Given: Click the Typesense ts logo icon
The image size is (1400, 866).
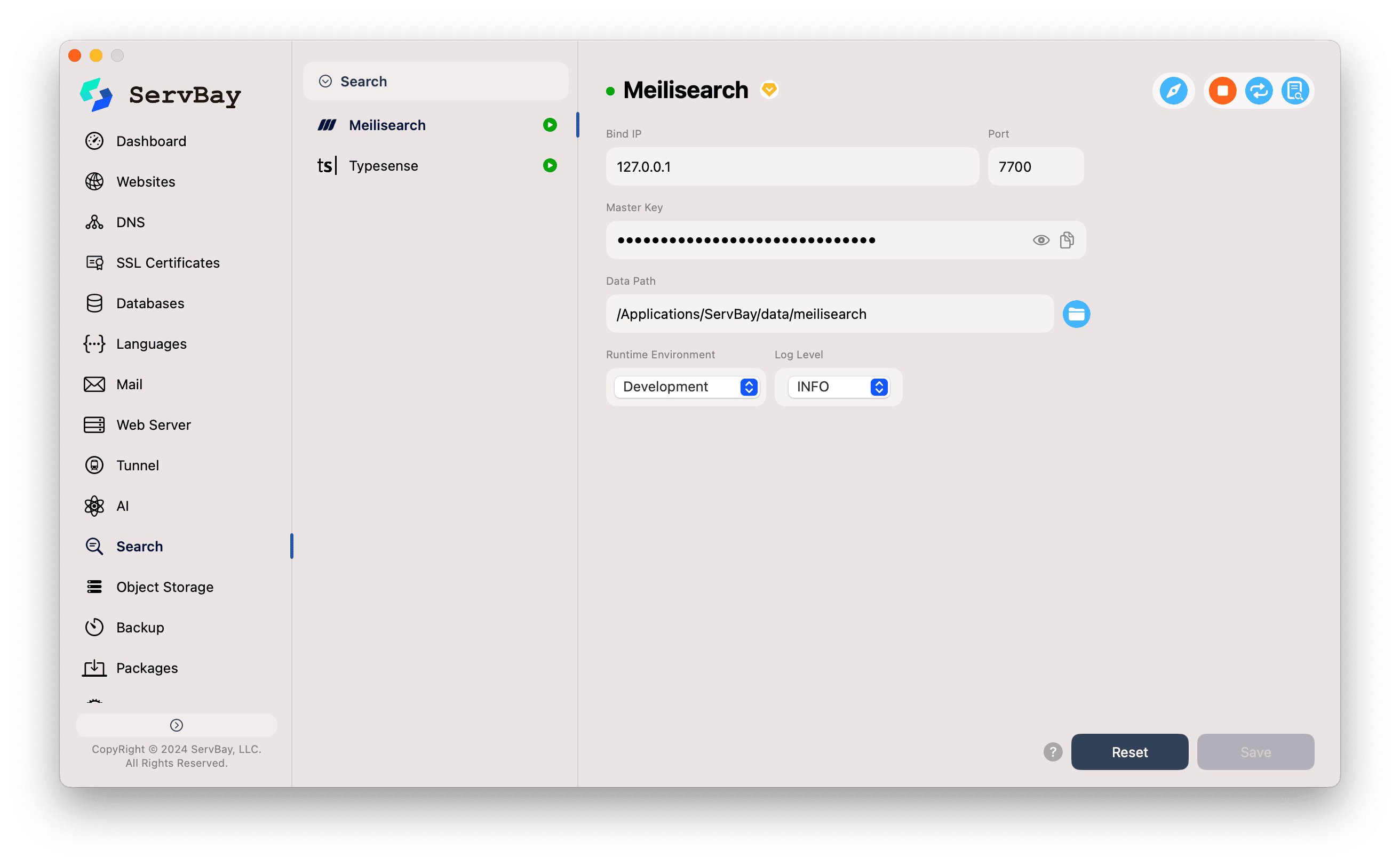Looking at the screenshot, I should pyautogui.click(x=327, y=165).
